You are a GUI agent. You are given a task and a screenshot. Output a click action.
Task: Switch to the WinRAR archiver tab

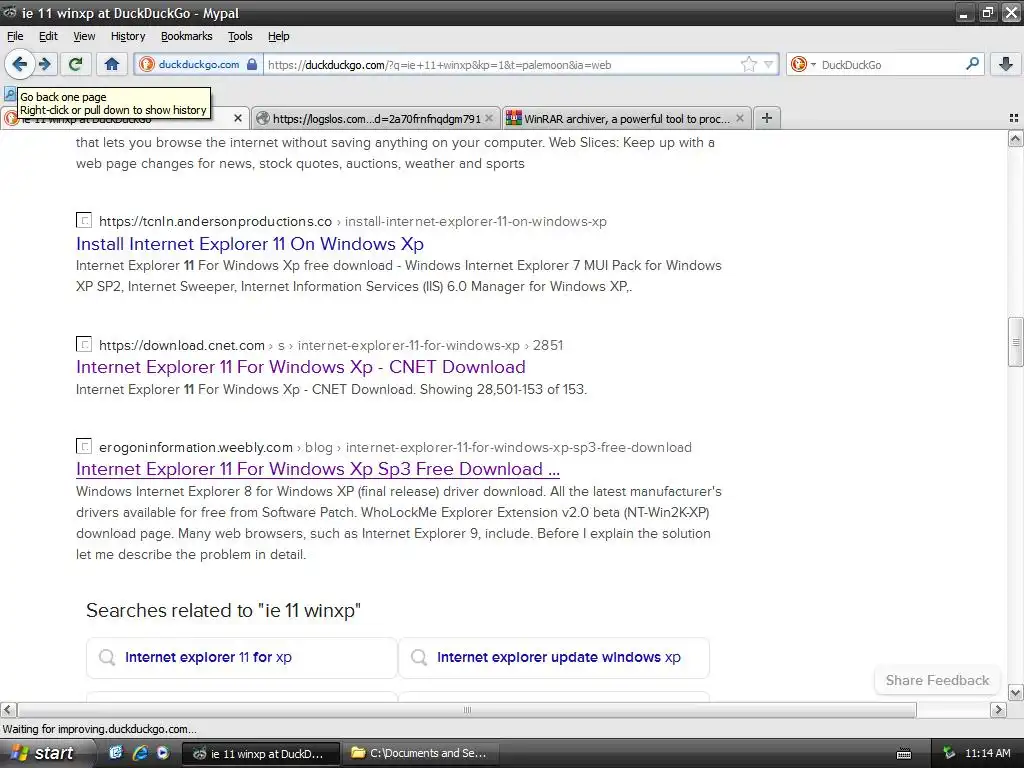pyautogui.click(x=626, y=118)
